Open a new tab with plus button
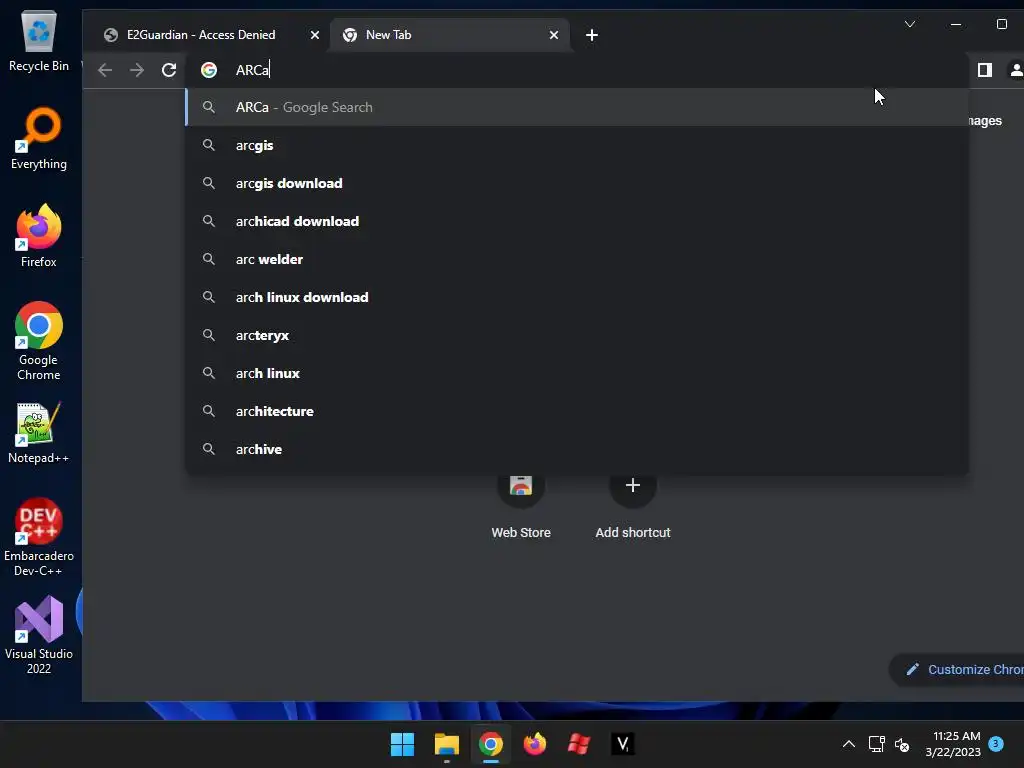Image resolution: width=1024 pixels, height=768 pixels. click(x=592, y=35)
